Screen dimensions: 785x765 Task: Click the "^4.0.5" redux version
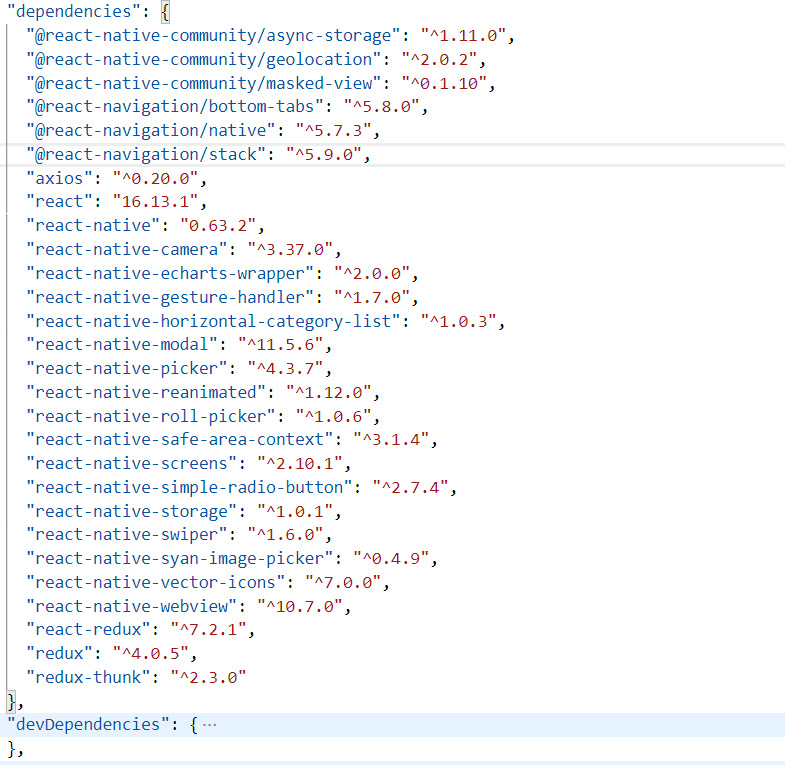point(151,654)
